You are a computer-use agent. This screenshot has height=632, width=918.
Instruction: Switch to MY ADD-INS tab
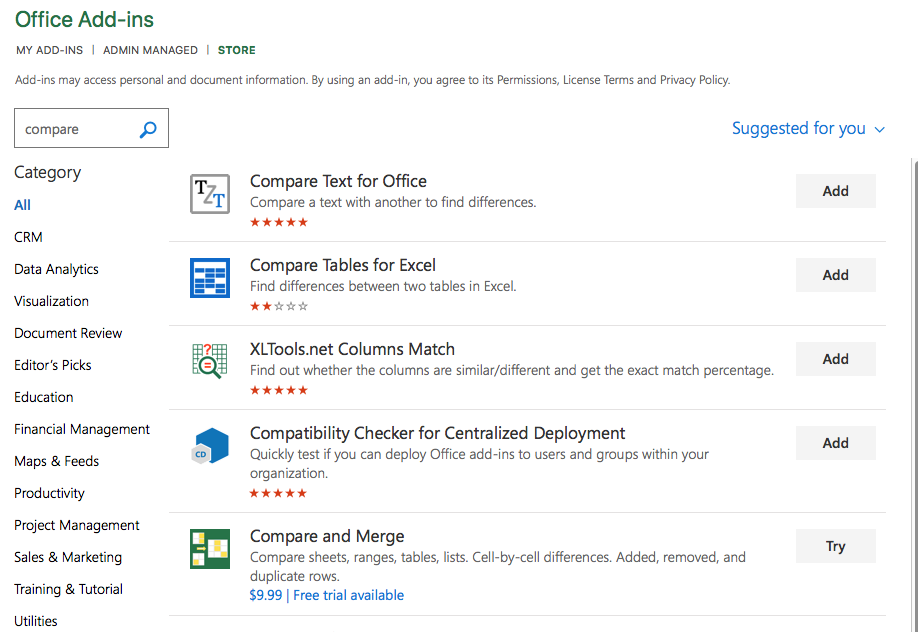(x=50, y=50)
